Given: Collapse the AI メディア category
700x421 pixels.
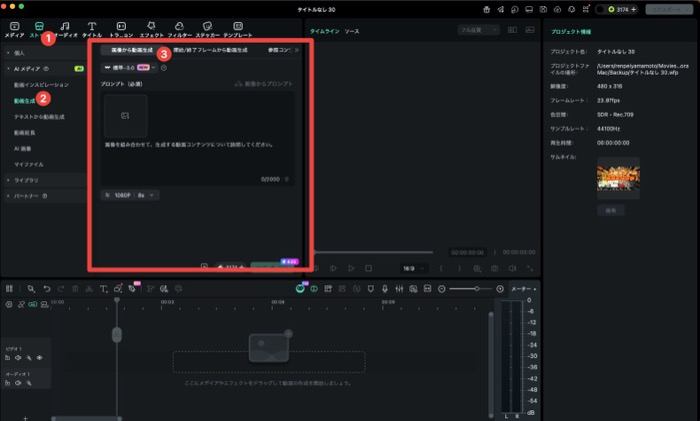Looking at the screenshot, I should point(45,69).
